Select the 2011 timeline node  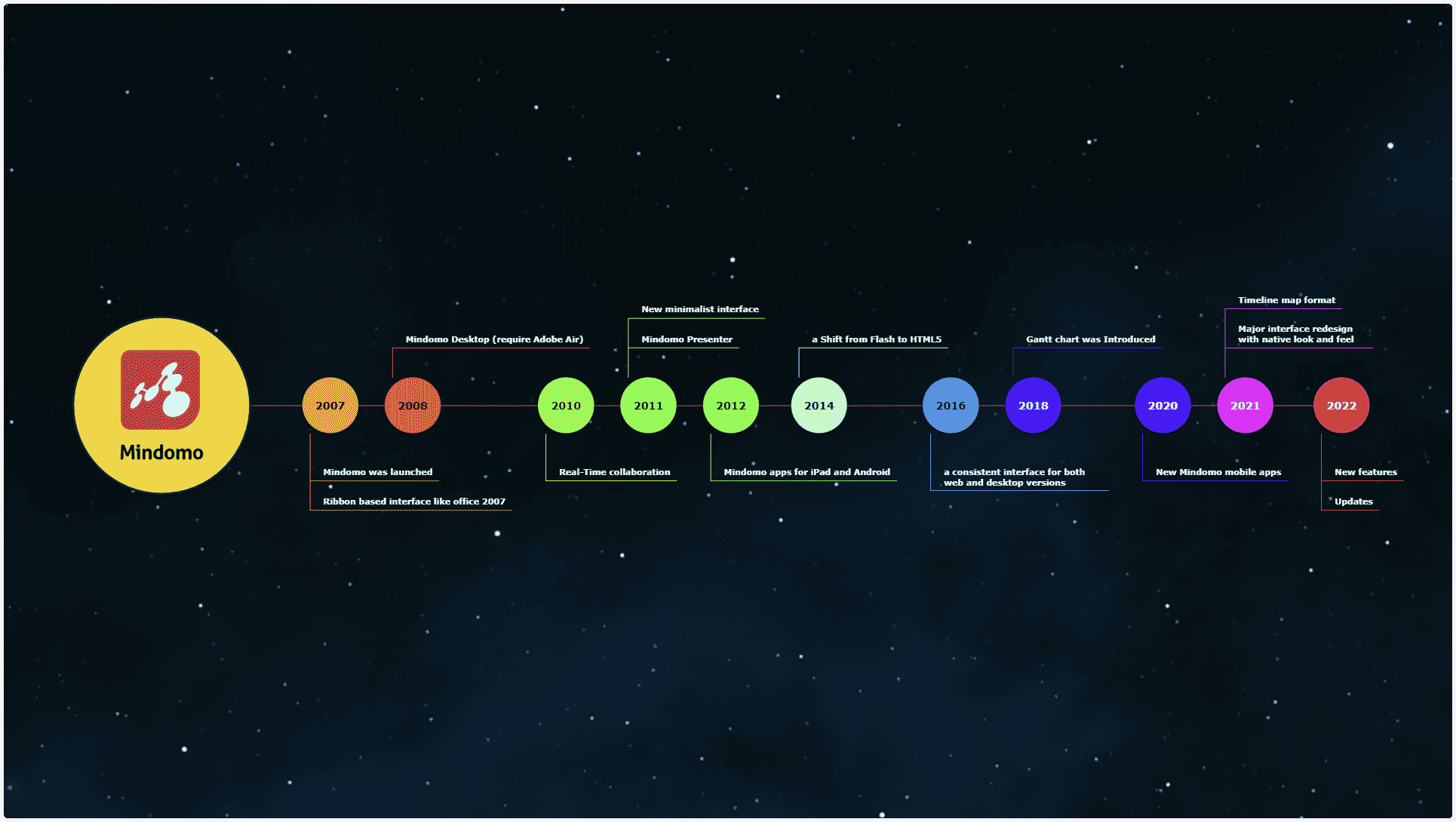(648, 406)
